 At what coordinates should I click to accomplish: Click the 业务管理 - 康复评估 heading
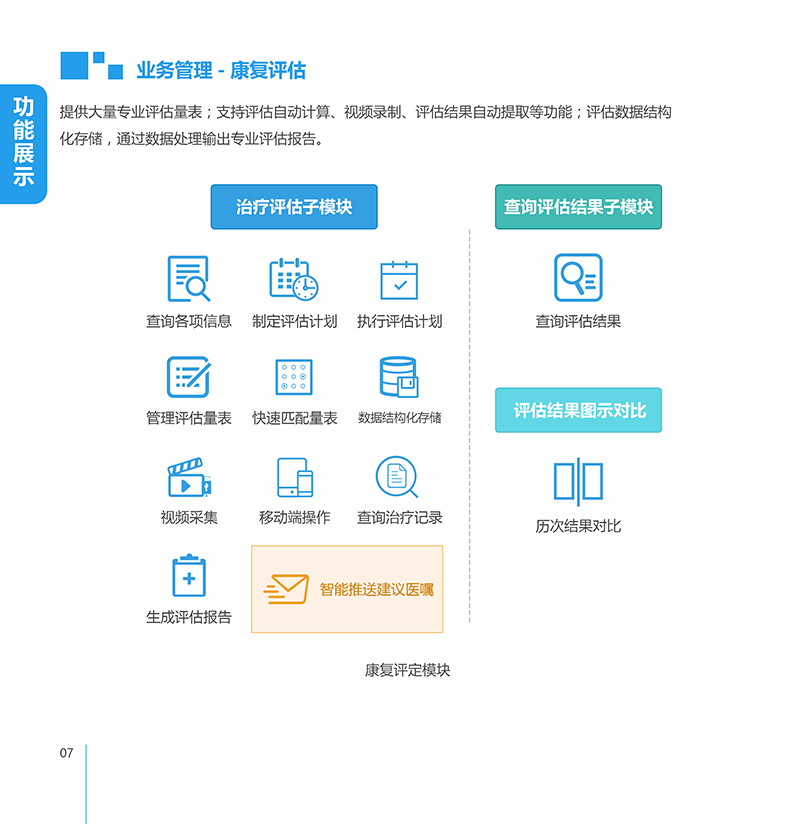coord(221,70)
